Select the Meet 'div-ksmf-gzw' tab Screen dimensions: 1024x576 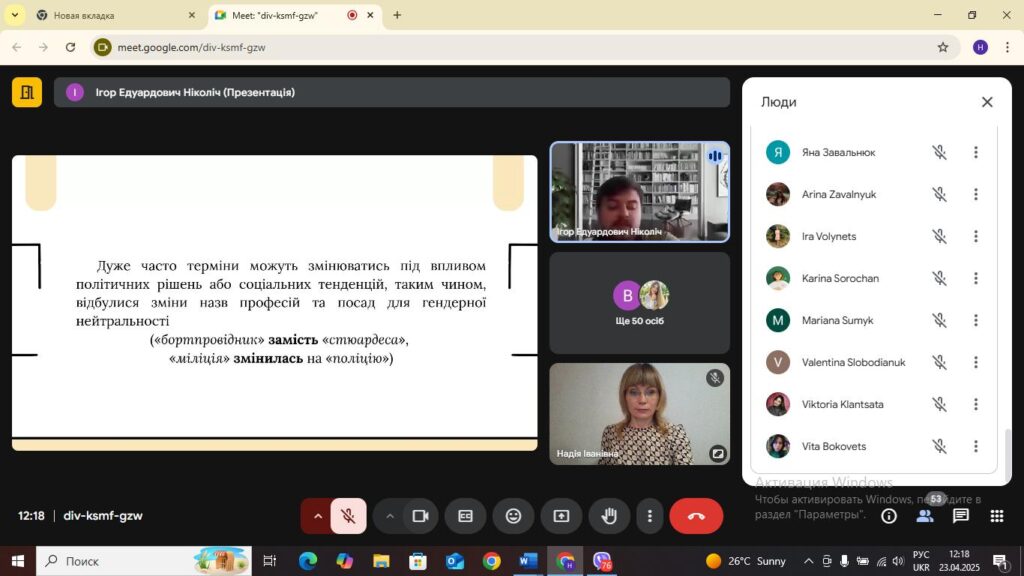[x=293, y=15]
